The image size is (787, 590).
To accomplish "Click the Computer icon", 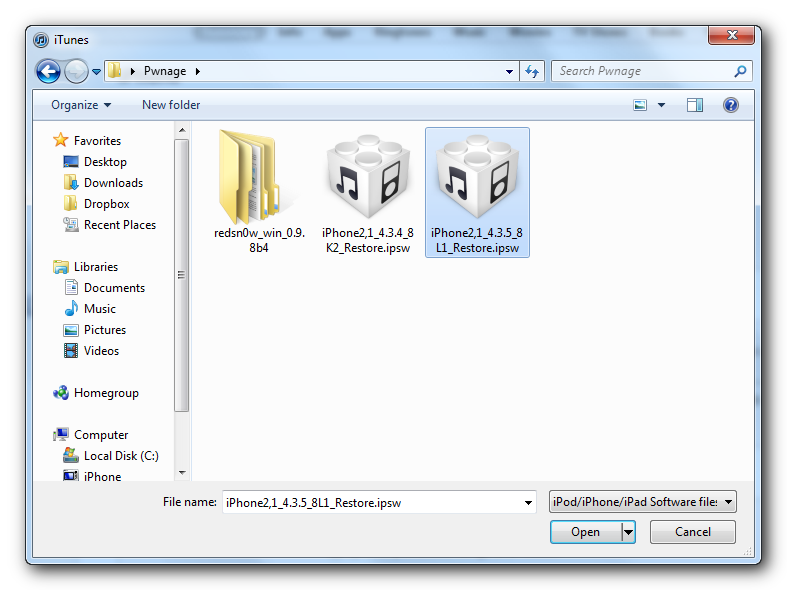I will click(61, 434).
